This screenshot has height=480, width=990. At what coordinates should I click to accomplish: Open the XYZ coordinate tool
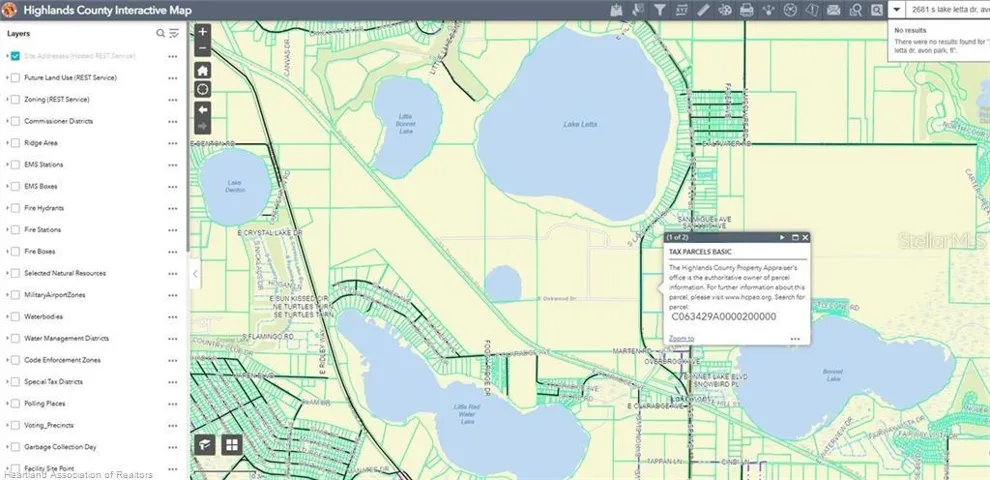click(681, 9)
